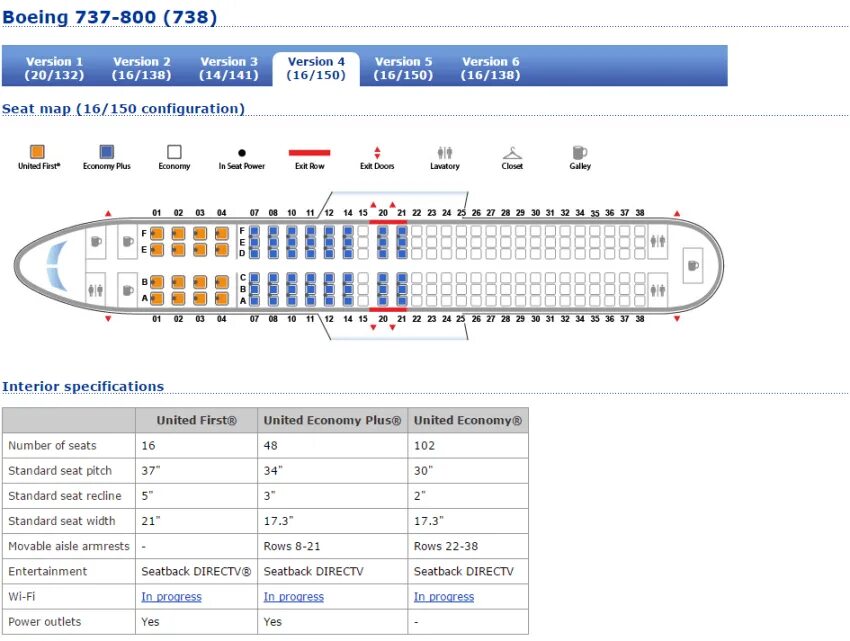The height and width of the screenshot is (641, 850).
Task: Click the Rows 8-21 cell
Action: point(332,546)
